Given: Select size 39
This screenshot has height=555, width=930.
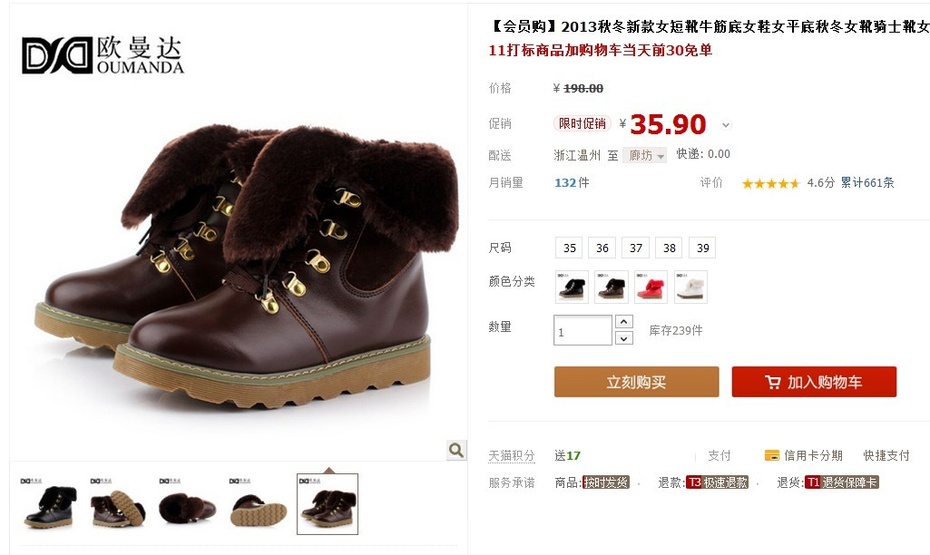Looking at the screenshot, I should (702, 248).
